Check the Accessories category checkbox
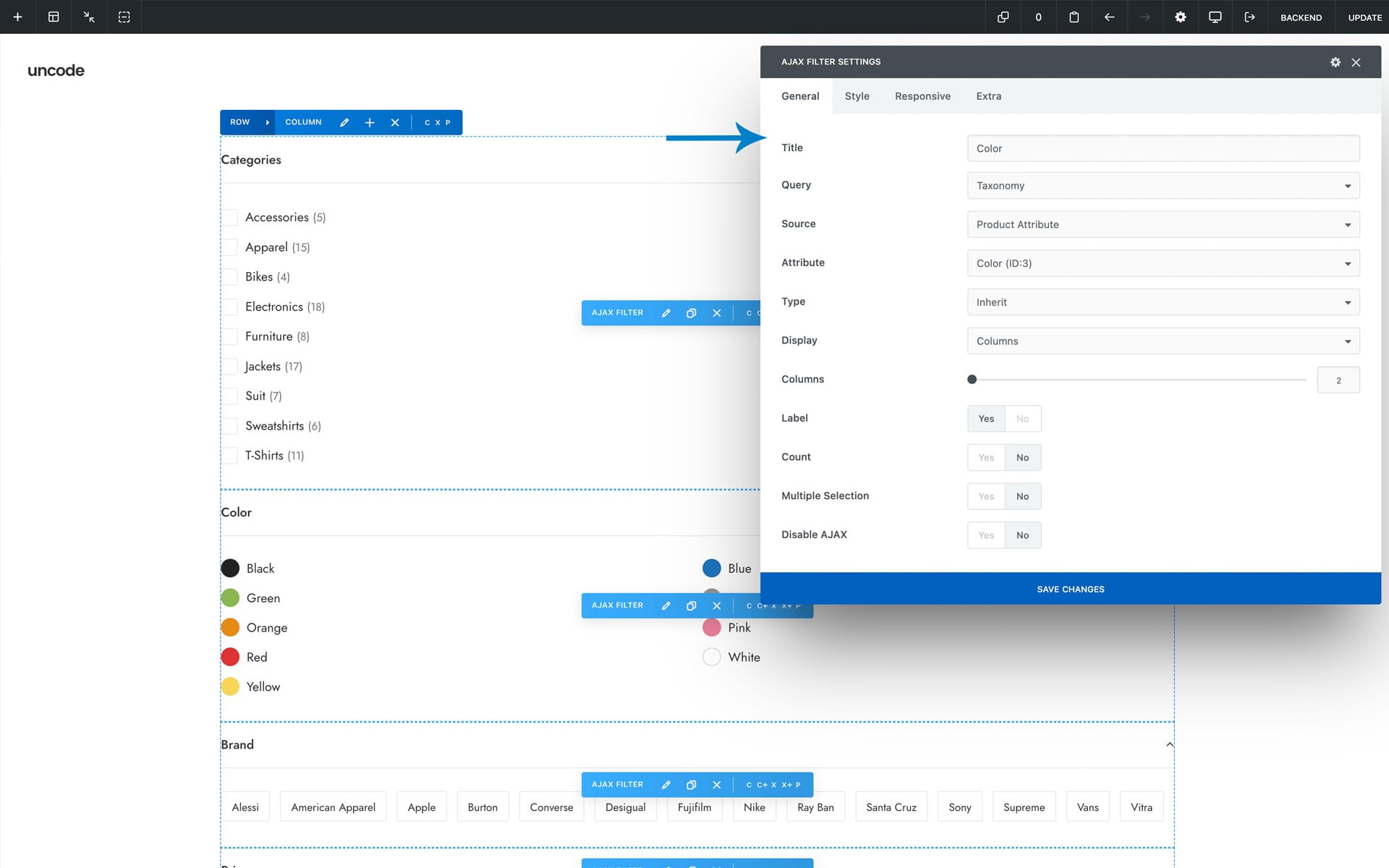The width and height of the screenshot is (1389, 868). (x=230, y=218)
